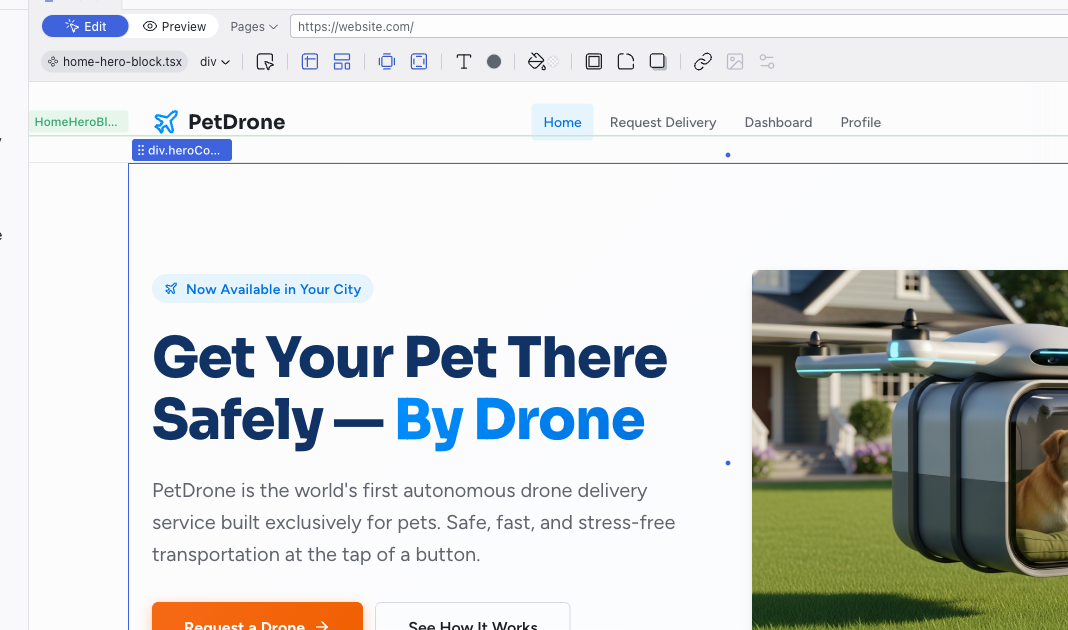The height and width of the screenshot is (630, 1068).
Task: Open the padding spacing tool
Action: (419, 62)
